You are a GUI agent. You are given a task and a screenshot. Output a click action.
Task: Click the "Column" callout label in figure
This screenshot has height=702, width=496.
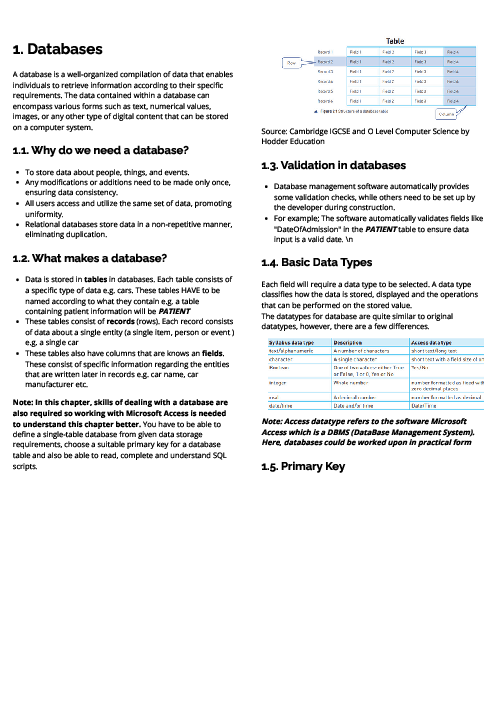click(x=446, y=114)
